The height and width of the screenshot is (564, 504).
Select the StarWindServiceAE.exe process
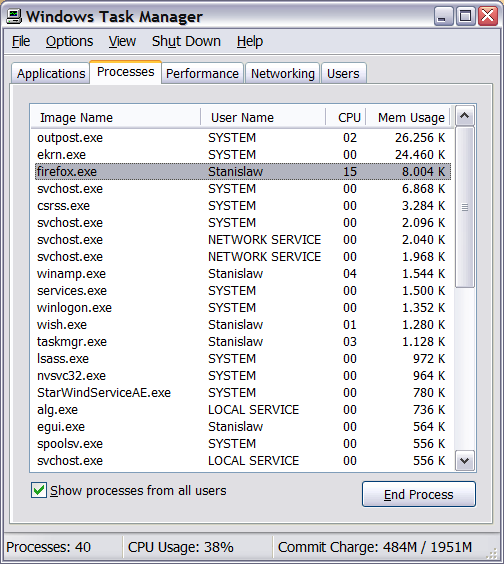click(243, 393)
